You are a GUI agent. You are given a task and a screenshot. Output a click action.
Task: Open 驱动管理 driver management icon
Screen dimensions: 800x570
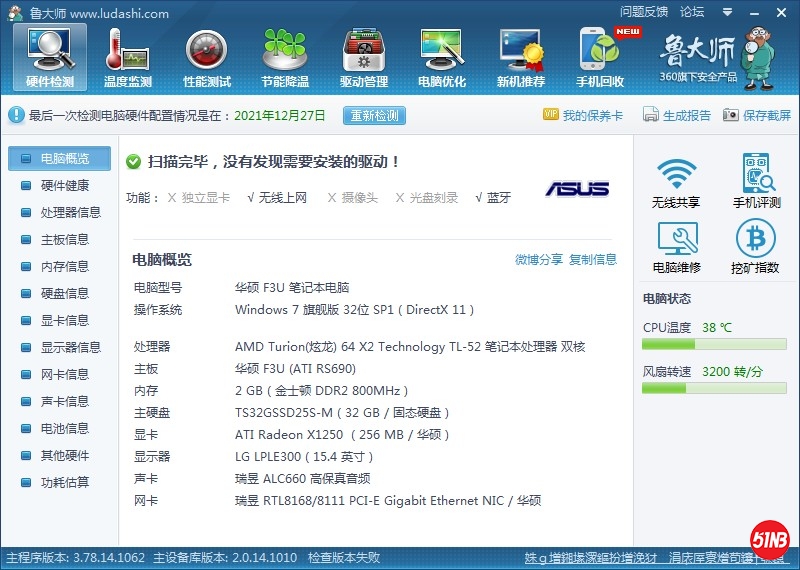click(364, 56)
